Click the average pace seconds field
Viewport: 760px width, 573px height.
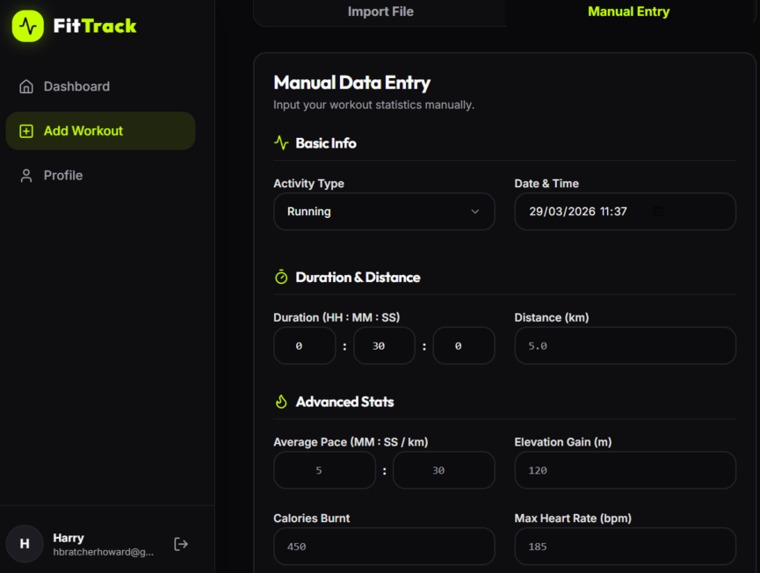[443, 470]
